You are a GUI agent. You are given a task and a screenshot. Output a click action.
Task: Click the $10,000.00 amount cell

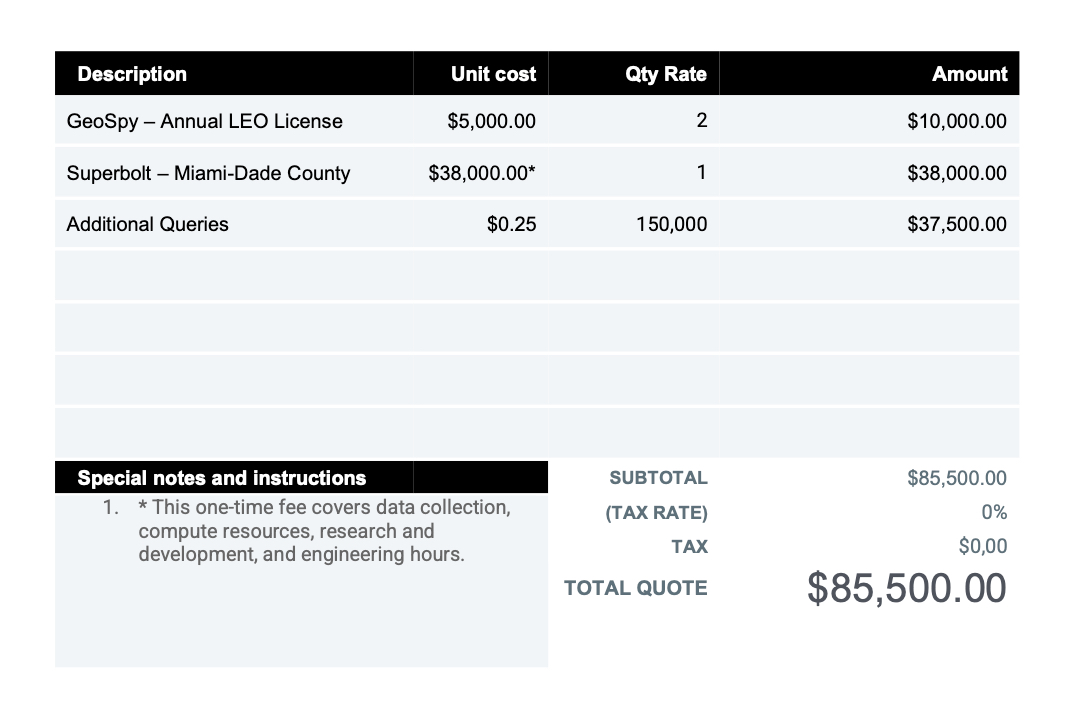click(x=956, y=121)
